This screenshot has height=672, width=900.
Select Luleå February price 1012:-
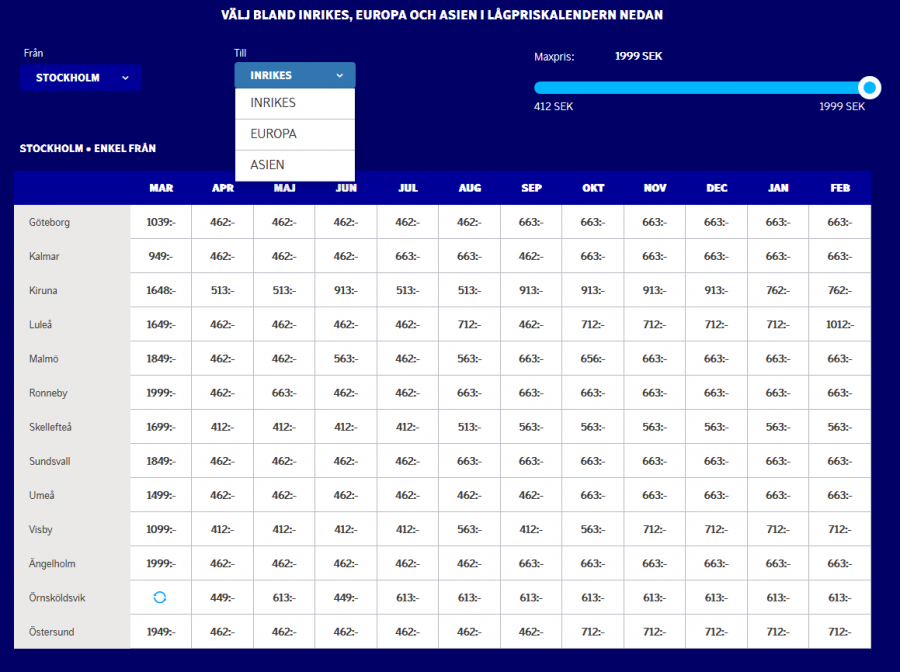[x=839, y=324]
